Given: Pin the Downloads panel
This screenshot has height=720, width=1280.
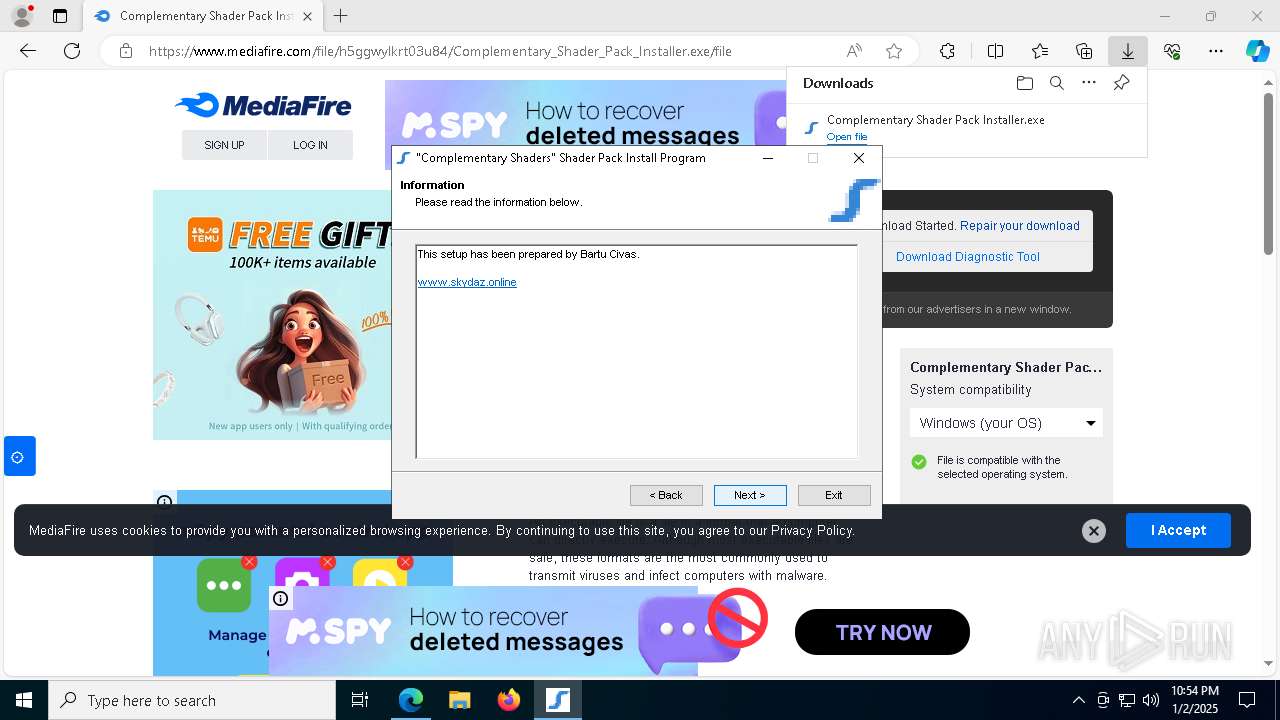Looking at the screenshot, I should pyautogui.click(x=1122, y=83).
